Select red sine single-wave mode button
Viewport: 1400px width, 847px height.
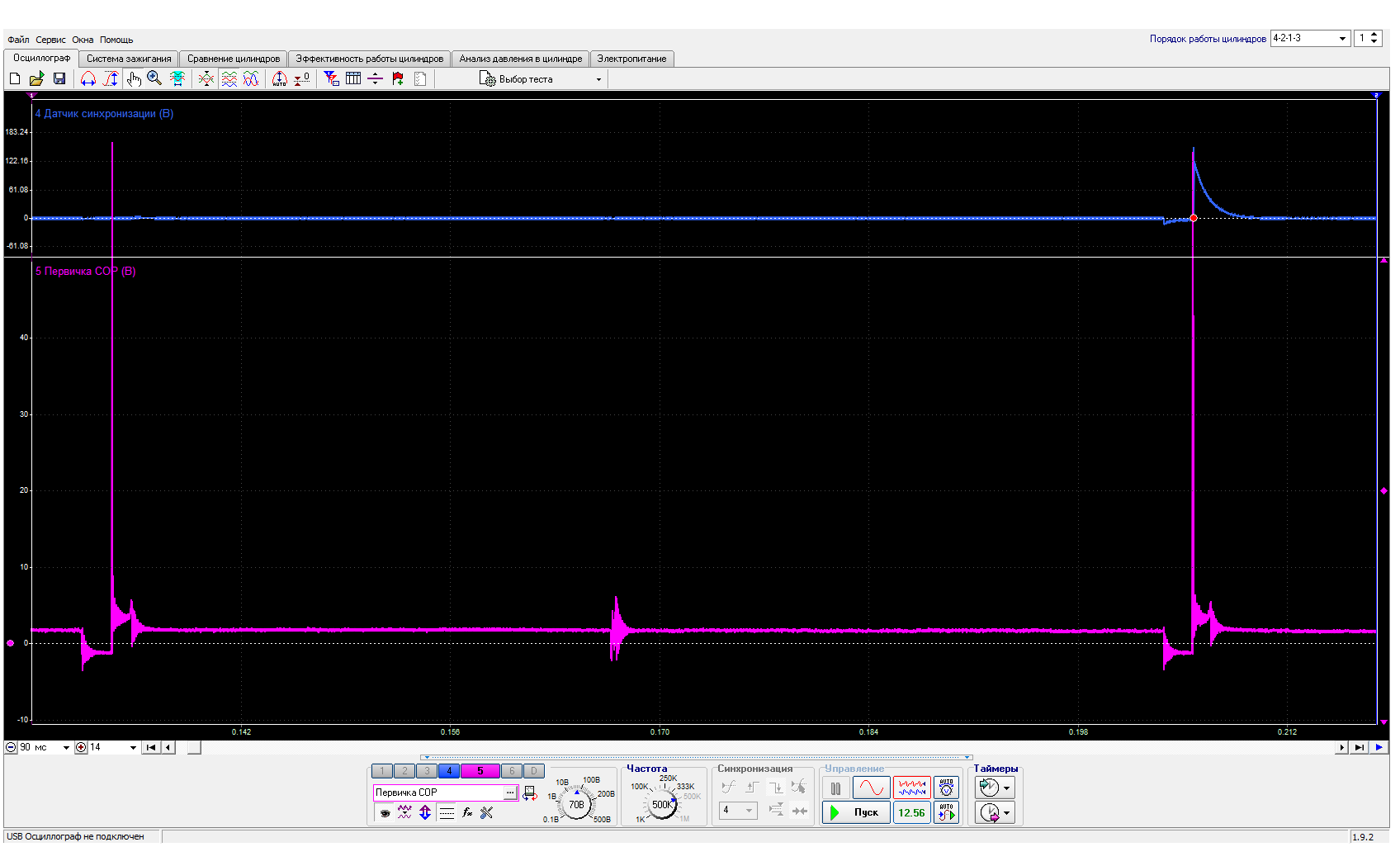(871, 788)
